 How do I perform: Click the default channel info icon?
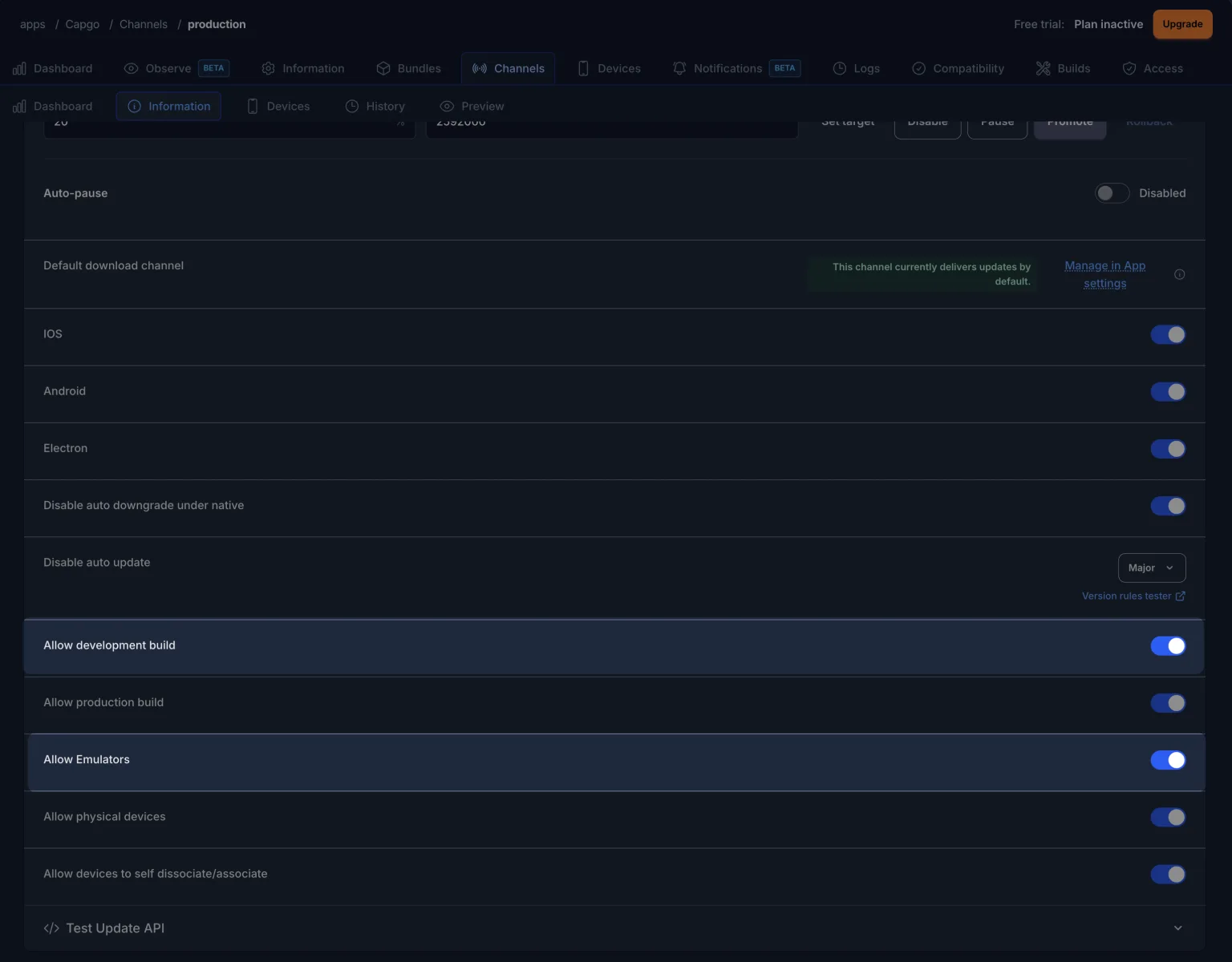tap(1179, 274)
